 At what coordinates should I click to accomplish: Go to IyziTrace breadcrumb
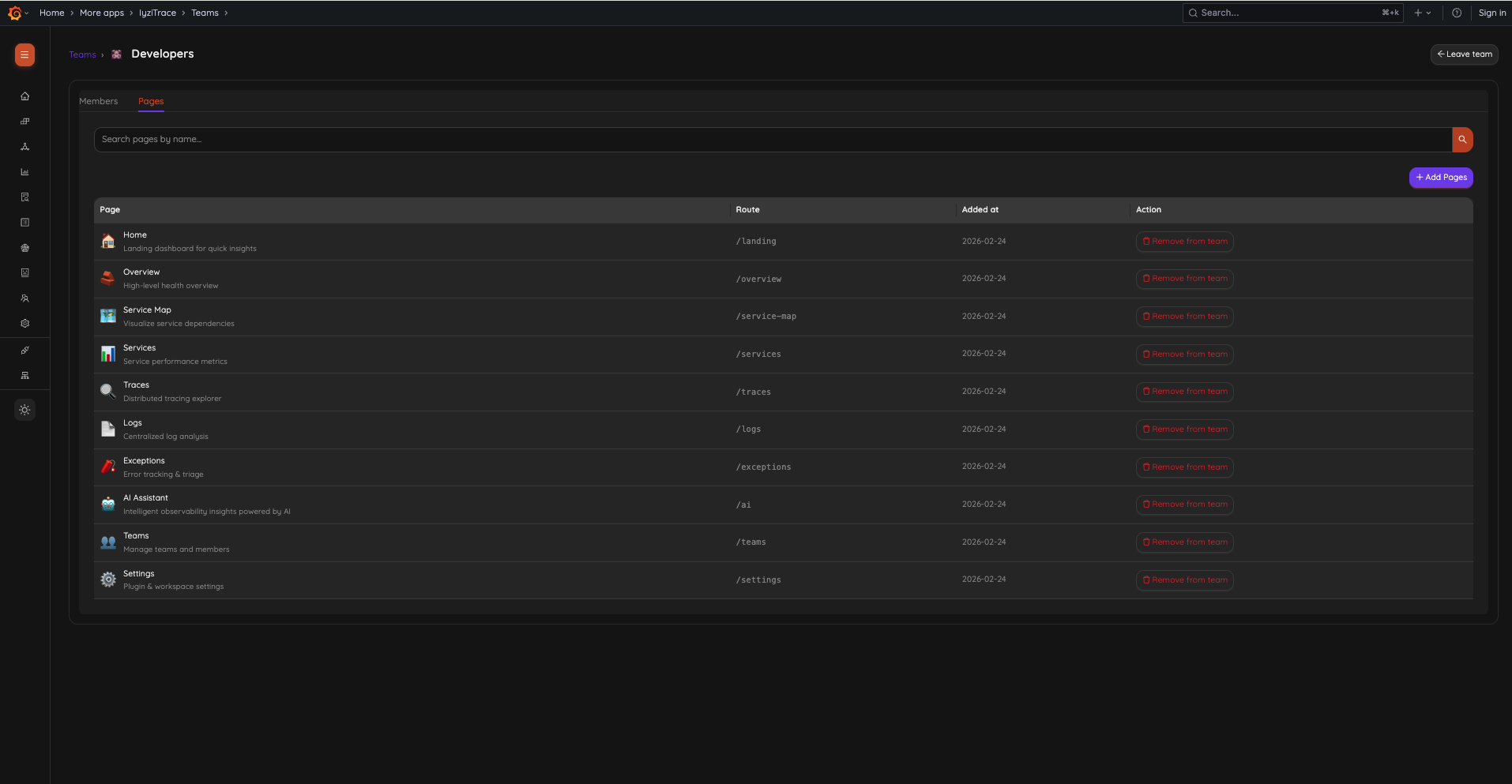pyautogui.click(x=157, y=13)
